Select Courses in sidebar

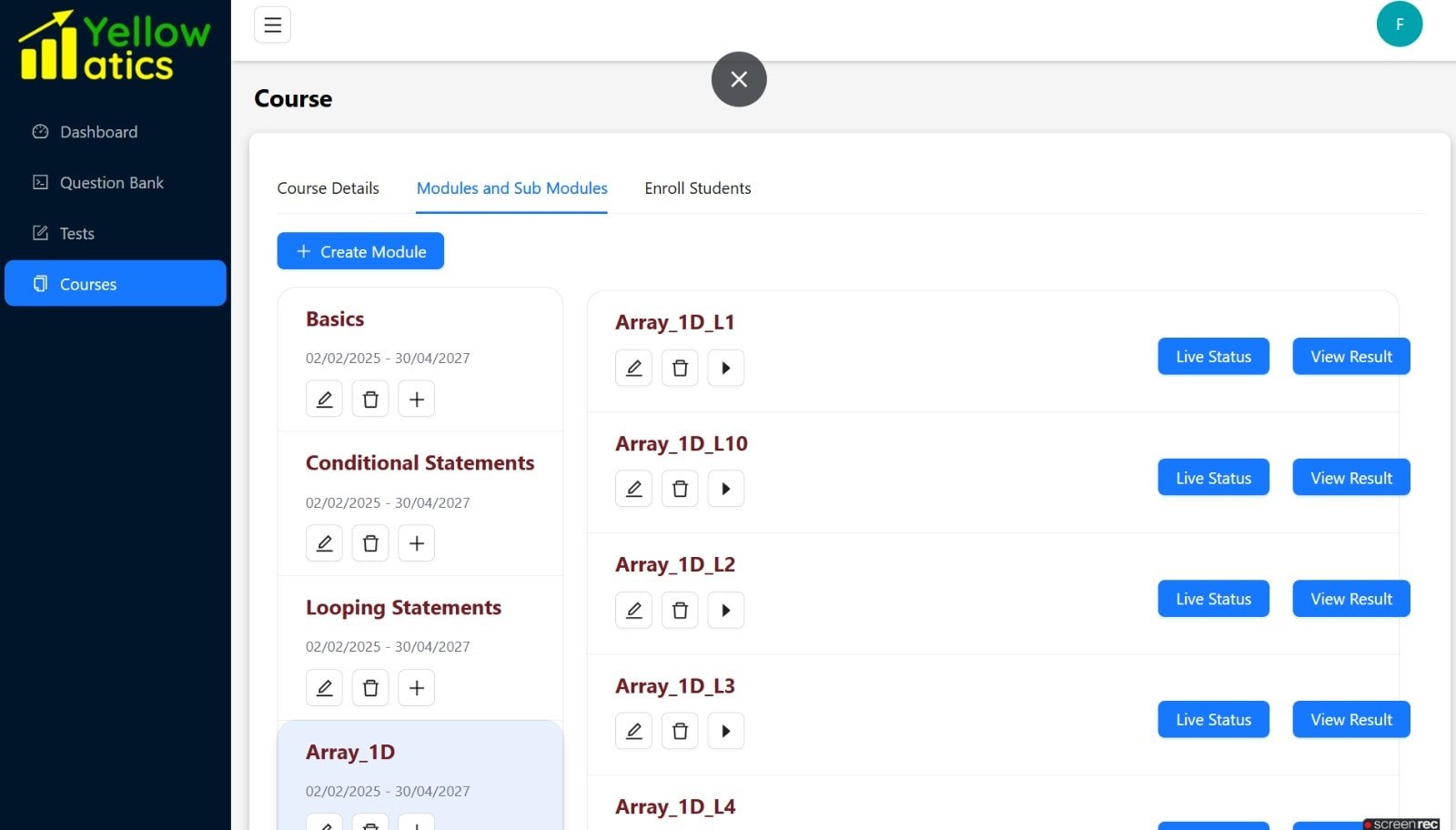pyautogui.click(x=116, y=284)
